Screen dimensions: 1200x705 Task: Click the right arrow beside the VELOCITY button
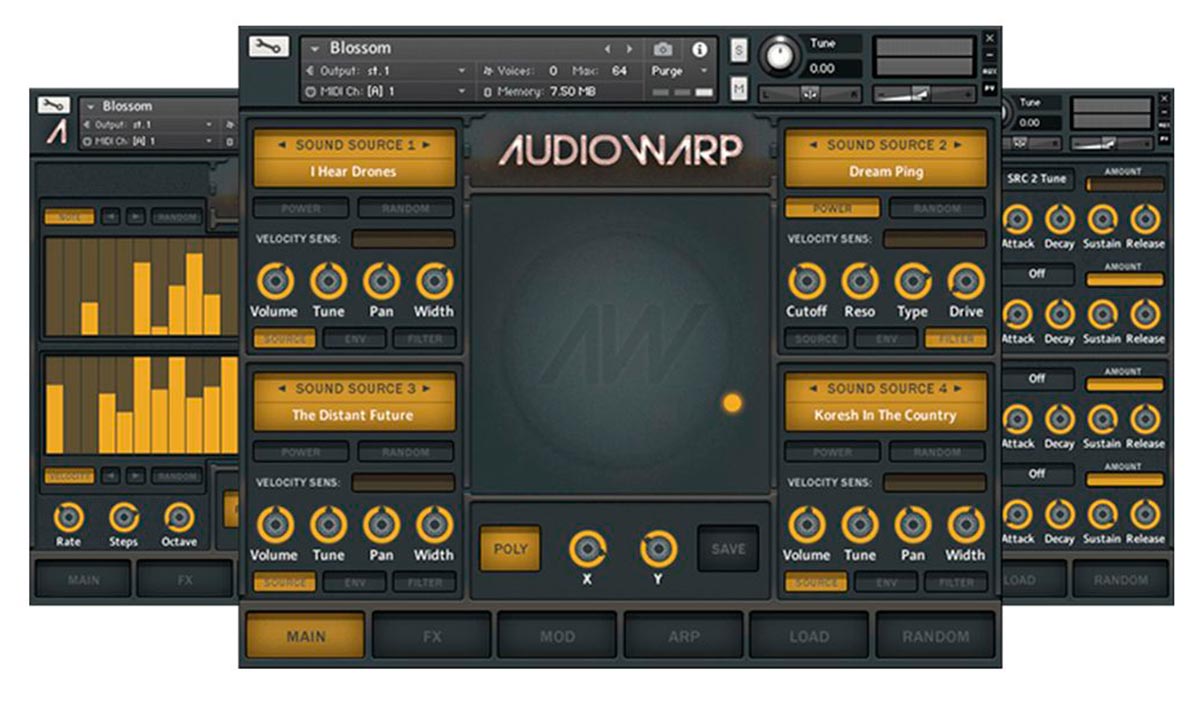point(135,476)
